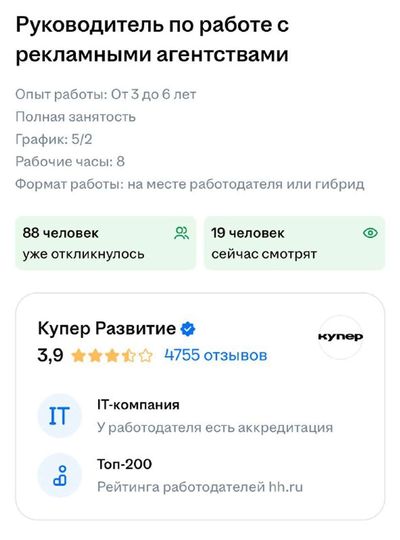
Task: Click the 88 человек уже откликнулось card
Action: 105,243
